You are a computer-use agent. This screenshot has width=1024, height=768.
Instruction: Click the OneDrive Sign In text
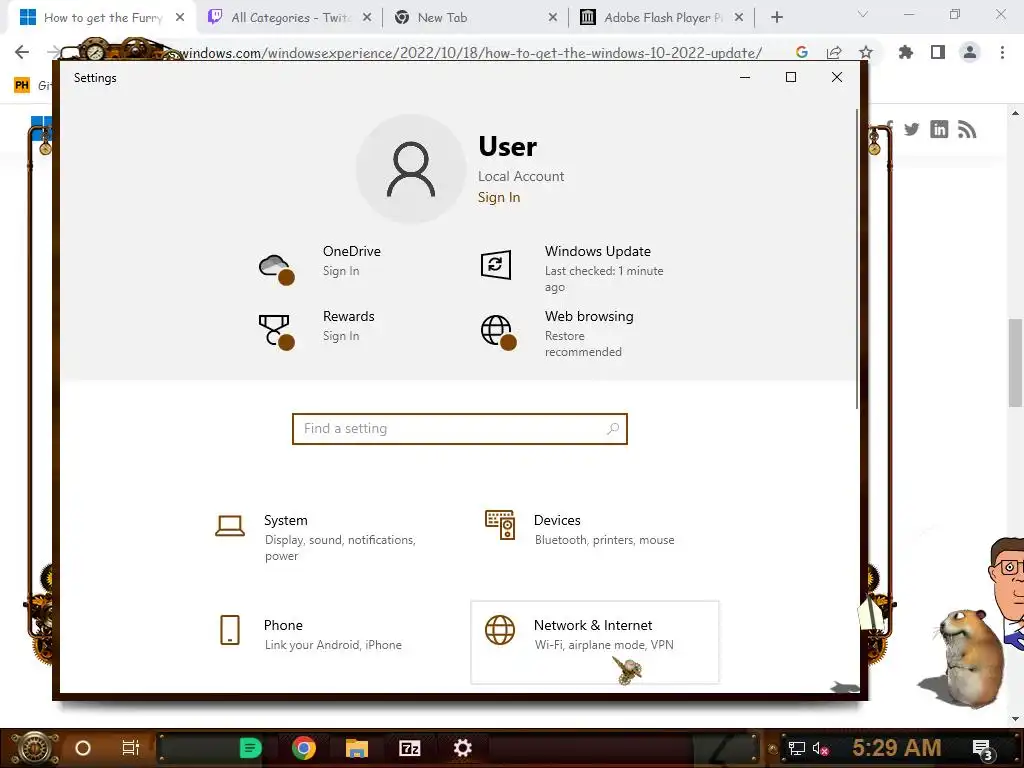pyautogui.click(x=341, y=270)
